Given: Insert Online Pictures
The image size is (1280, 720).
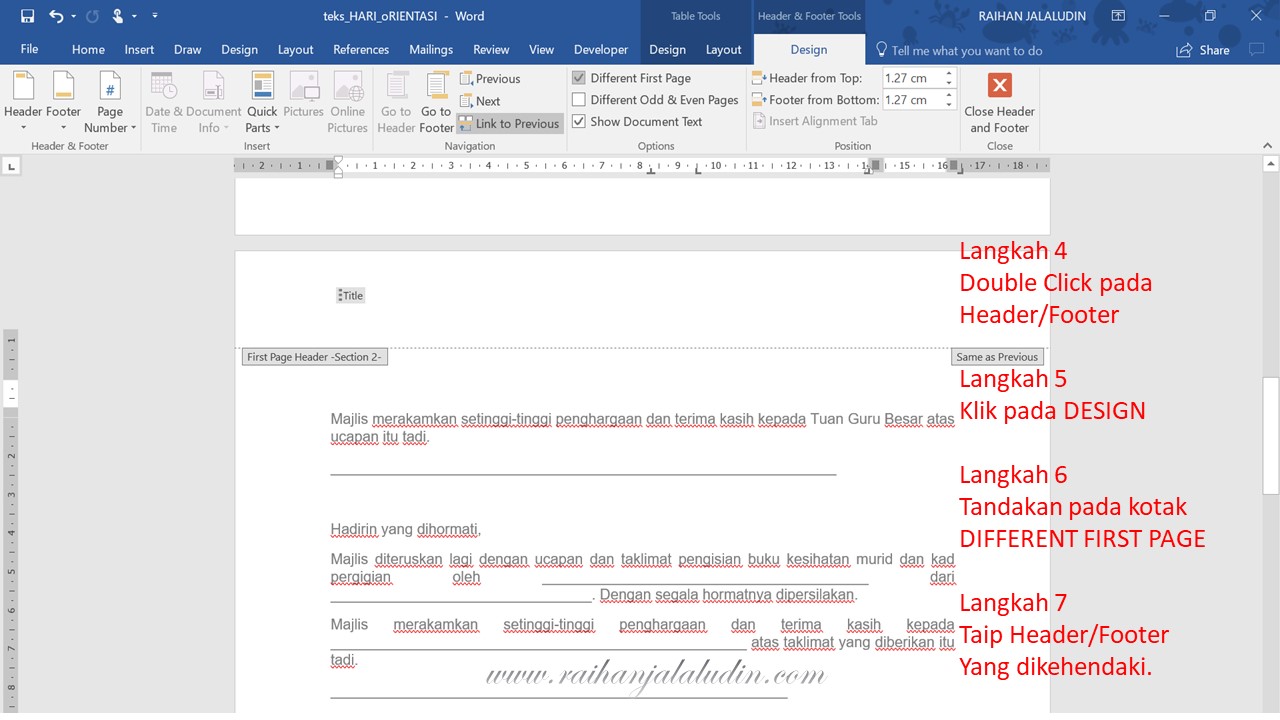Looking at the screenshot, I should pos(347,100).
